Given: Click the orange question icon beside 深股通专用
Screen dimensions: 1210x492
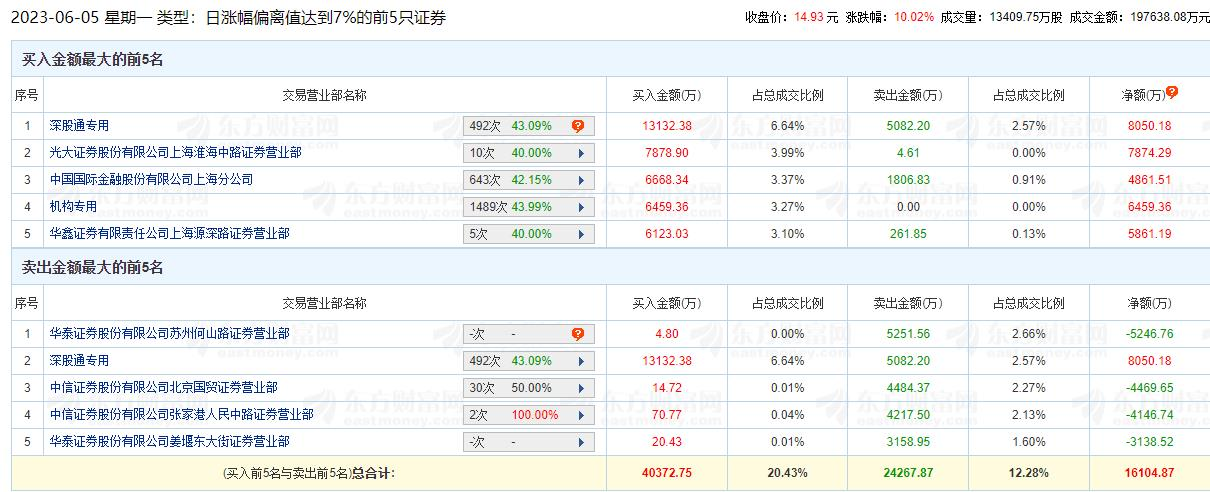Looking at the screenshot, I should (x=577, y=126).
